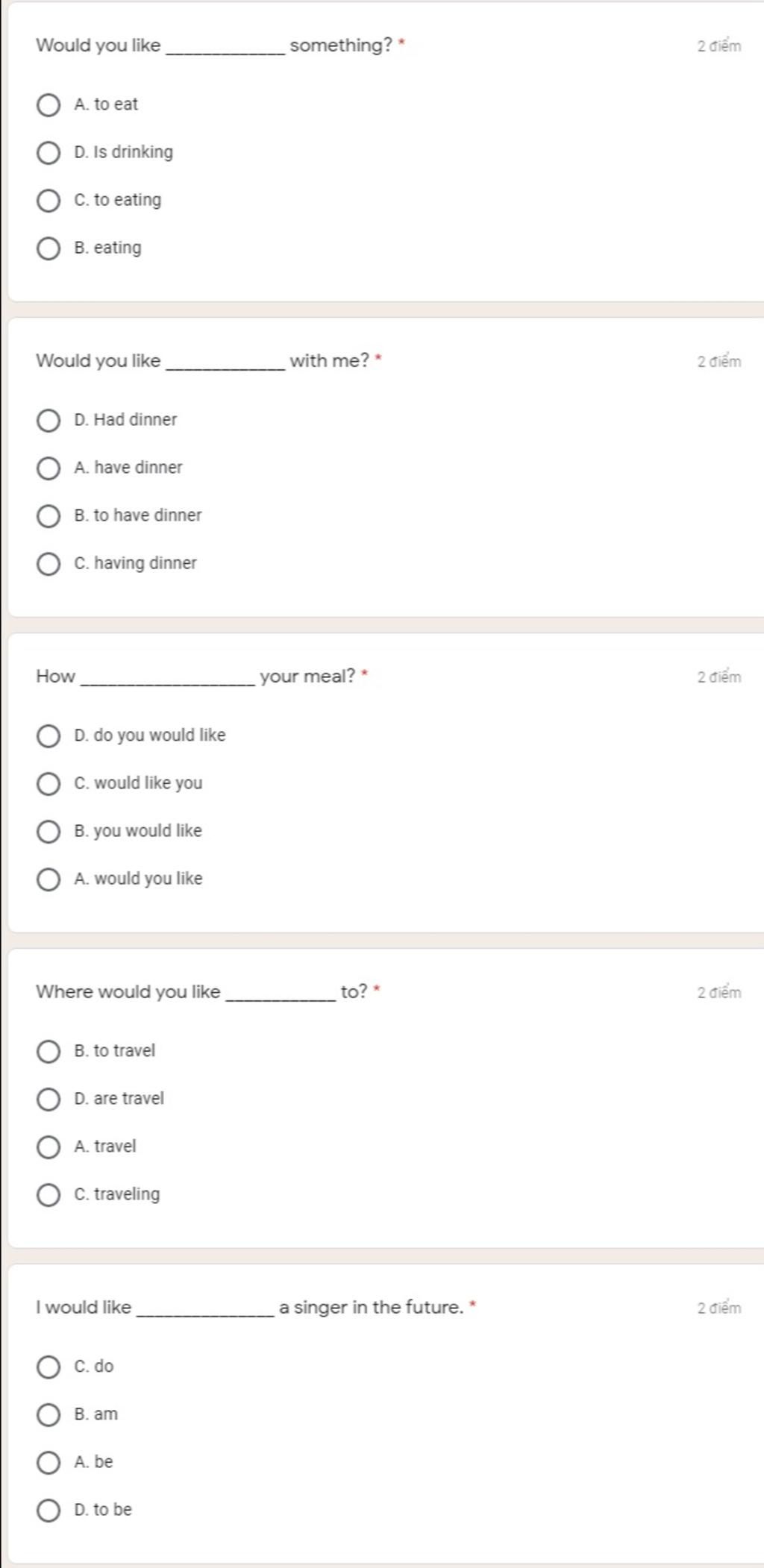This screenshot has width=764, height=1568.
Task: Pick the 'A. travel' radio button
Action: tap(48, 1147)
